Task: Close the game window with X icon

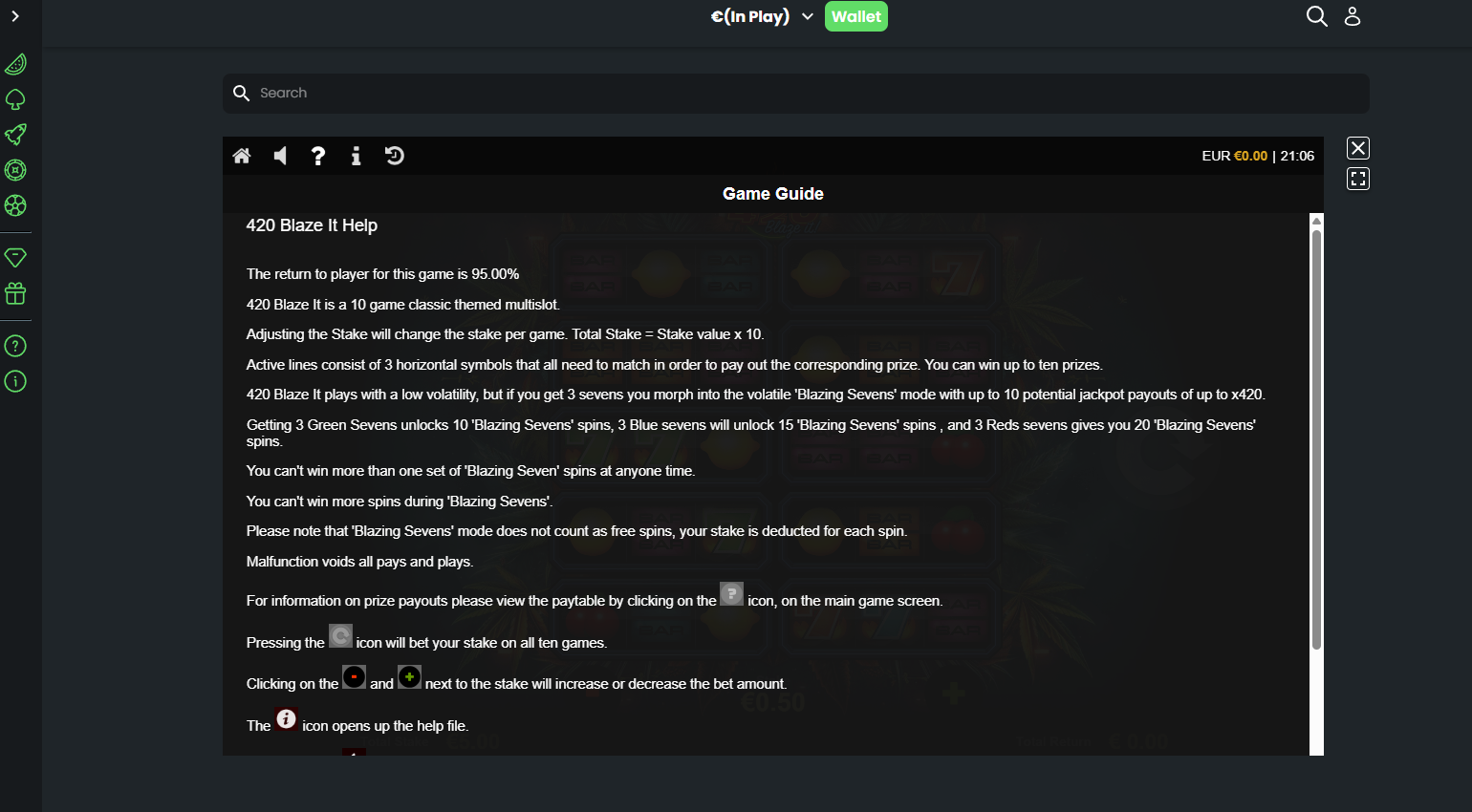Action: click(x=1358, y=148)
